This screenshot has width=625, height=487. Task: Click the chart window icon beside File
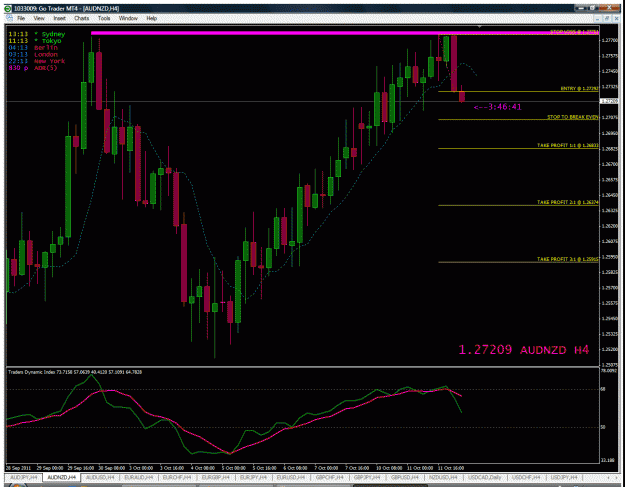coord(9,18)
